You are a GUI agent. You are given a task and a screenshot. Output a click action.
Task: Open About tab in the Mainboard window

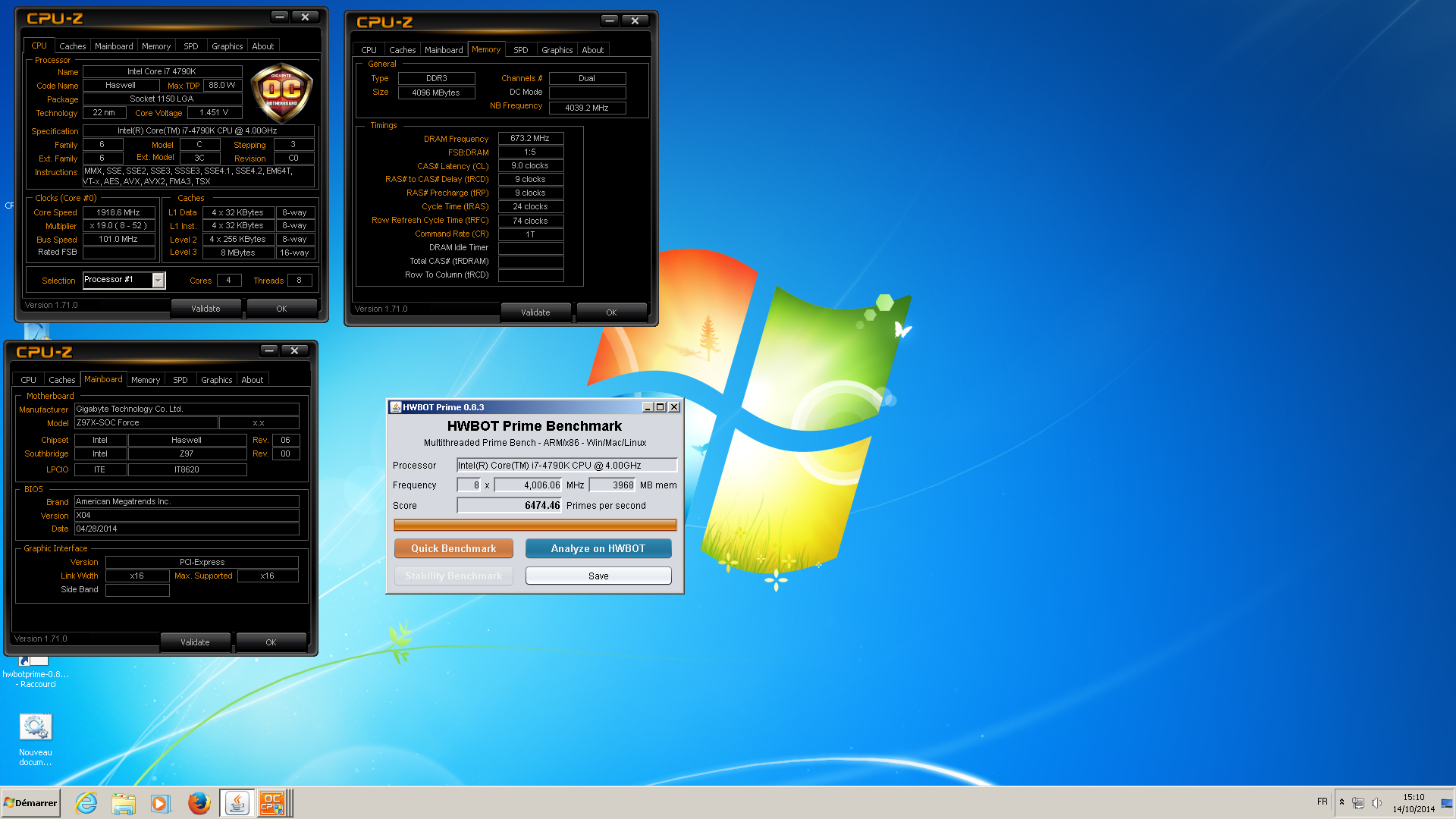coord(253,380)
